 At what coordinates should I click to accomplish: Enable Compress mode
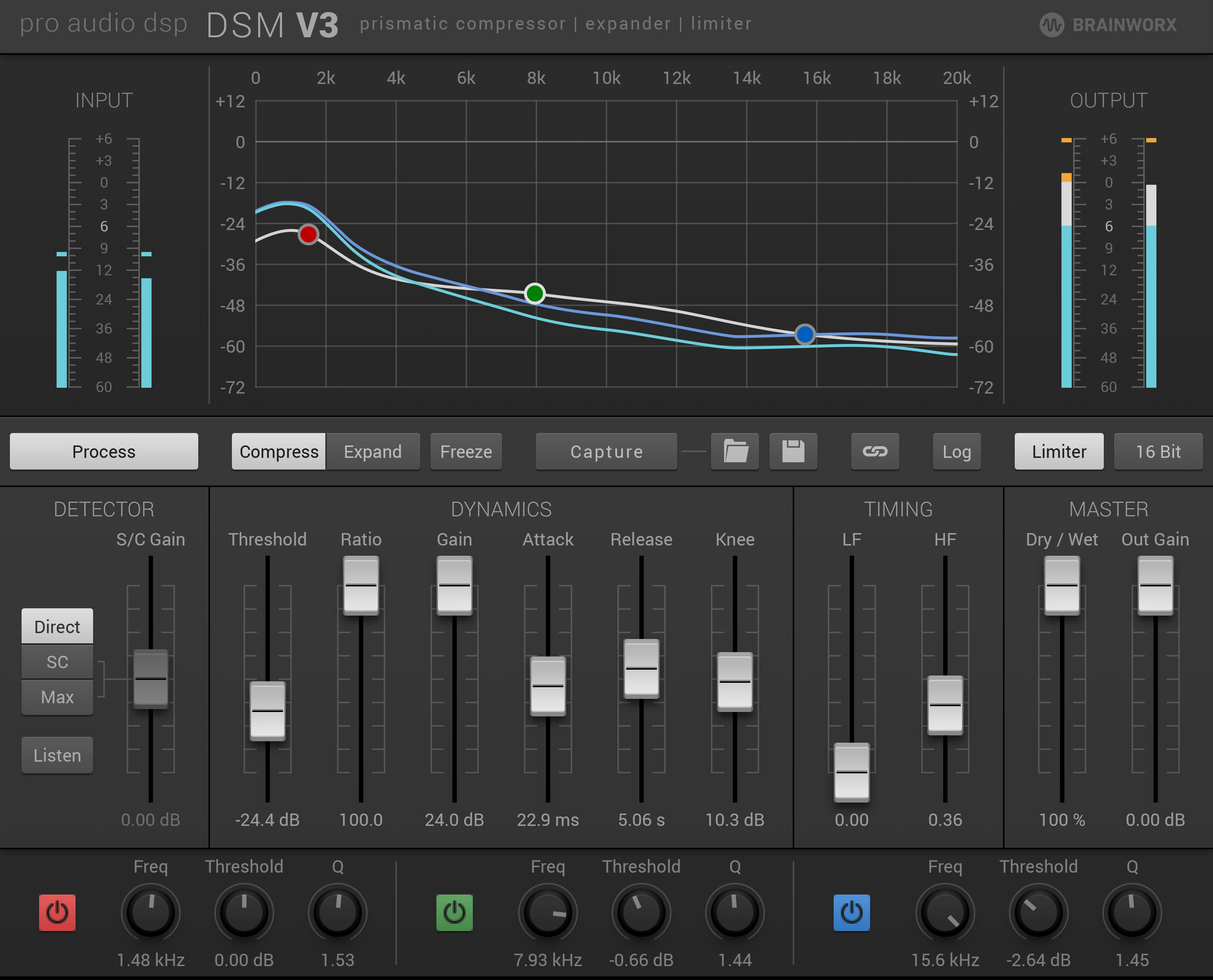click(x=279, y=451)
